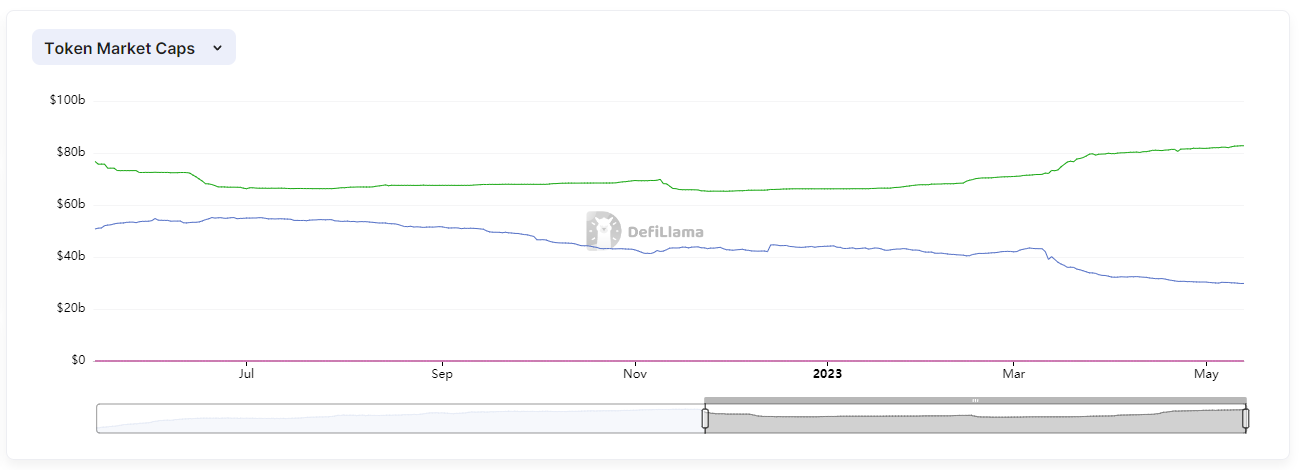Click the Jul label on the x-axis
This screenshot has width=1303, height=470.
point(246,374)
